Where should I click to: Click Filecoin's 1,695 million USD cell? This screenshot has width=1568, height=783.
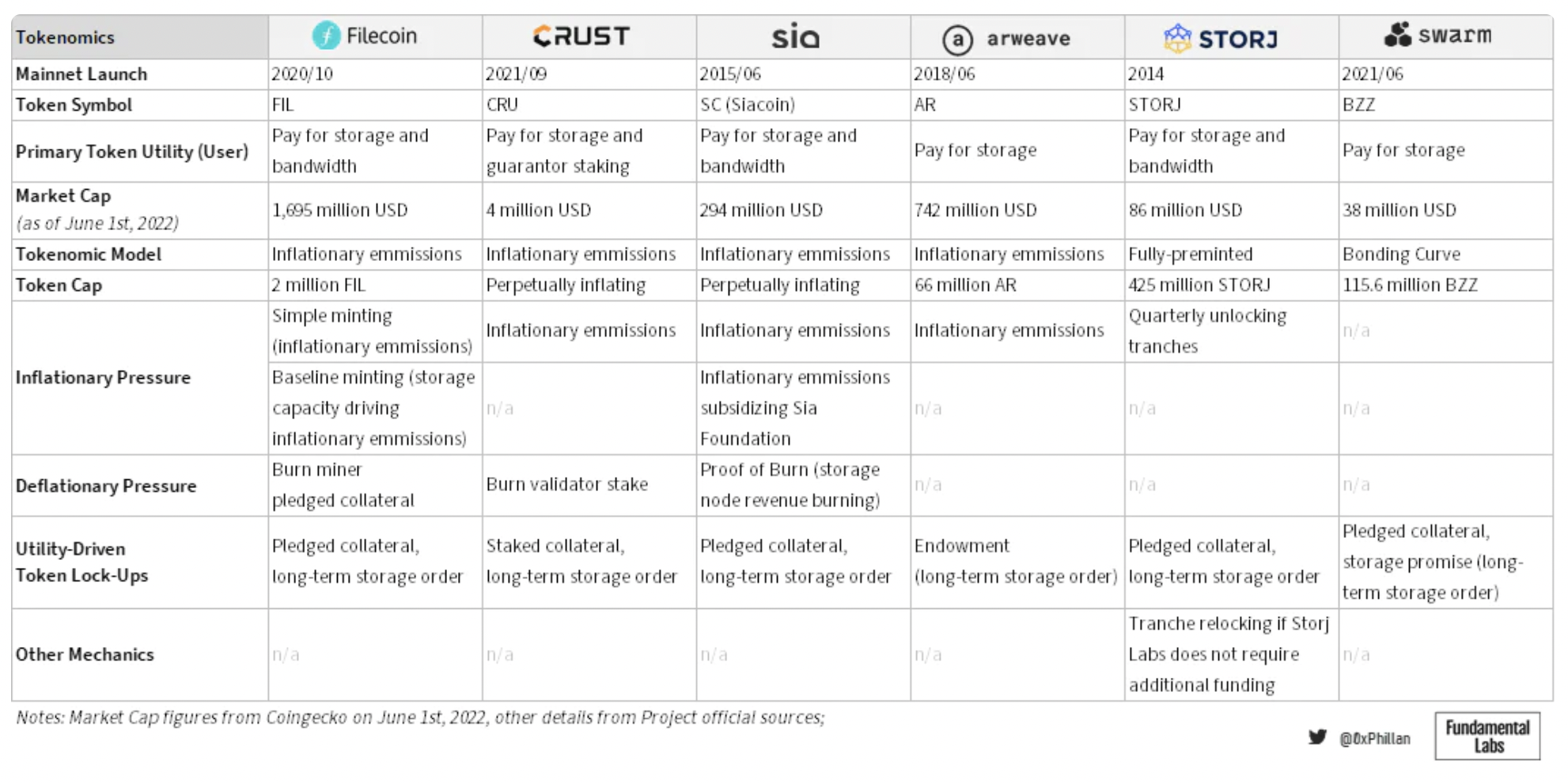[340, 210]
